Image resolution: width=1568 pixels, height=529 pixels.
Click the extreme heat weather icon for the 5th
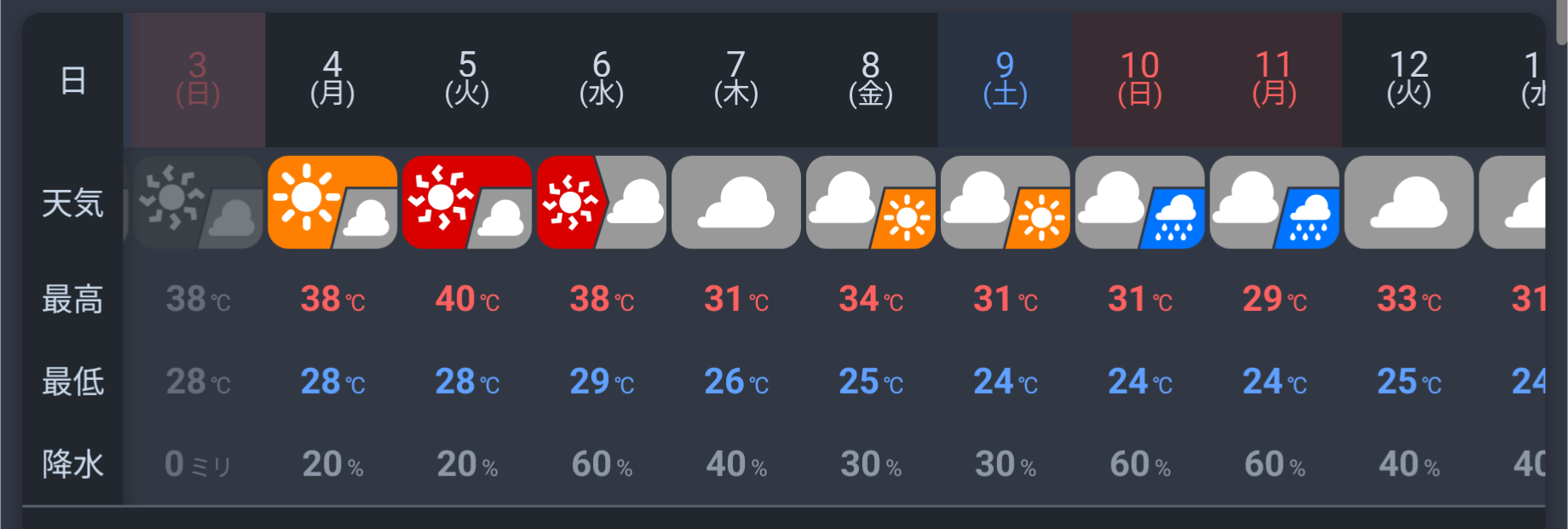pyautogui.click(x=467, y=203)
